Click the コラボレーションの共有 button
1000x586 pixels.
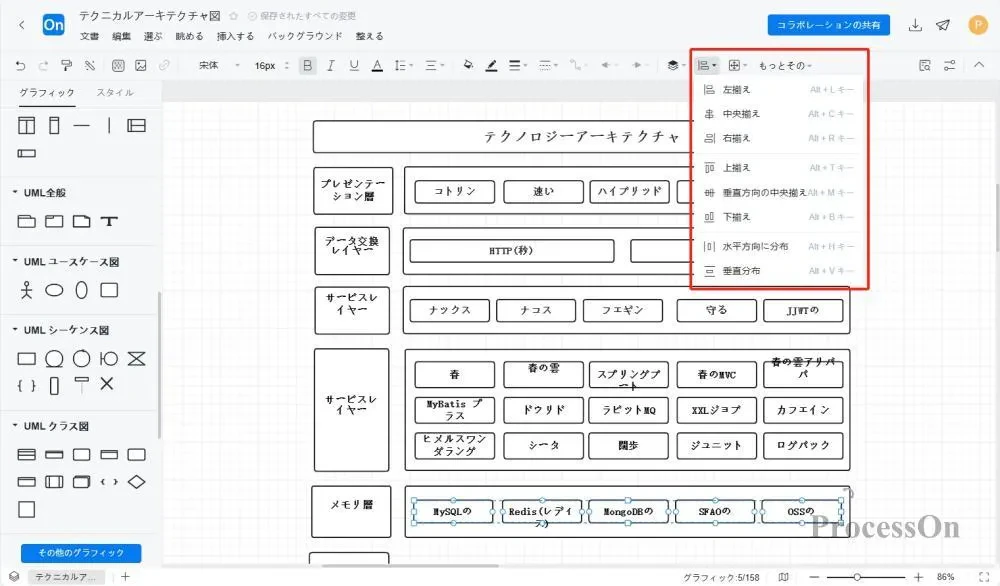828,25
